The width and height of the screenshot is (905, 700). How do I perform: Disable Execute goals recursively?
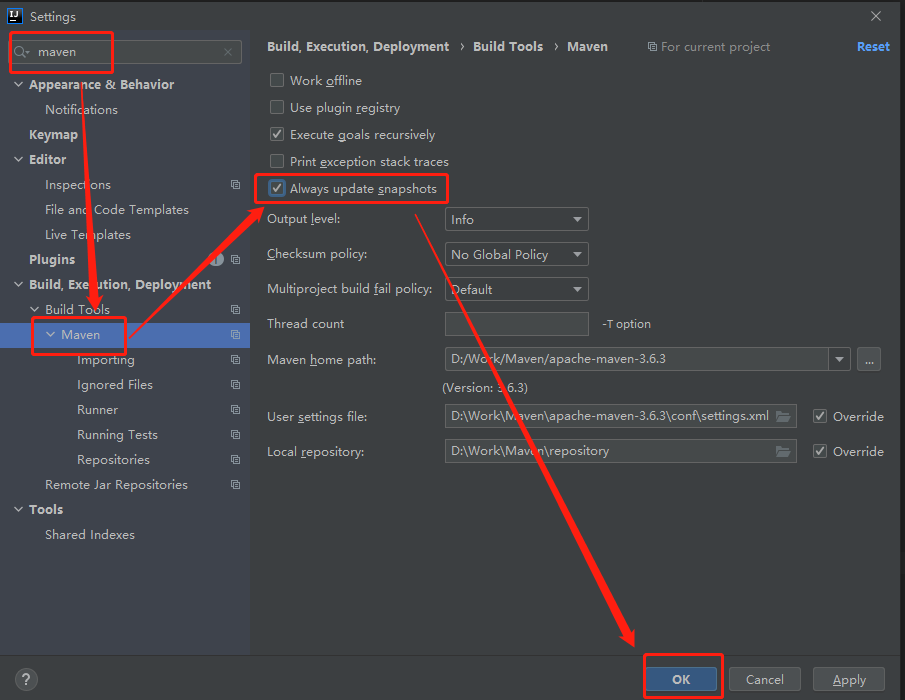pyautogui.click(x=277, y=134)
